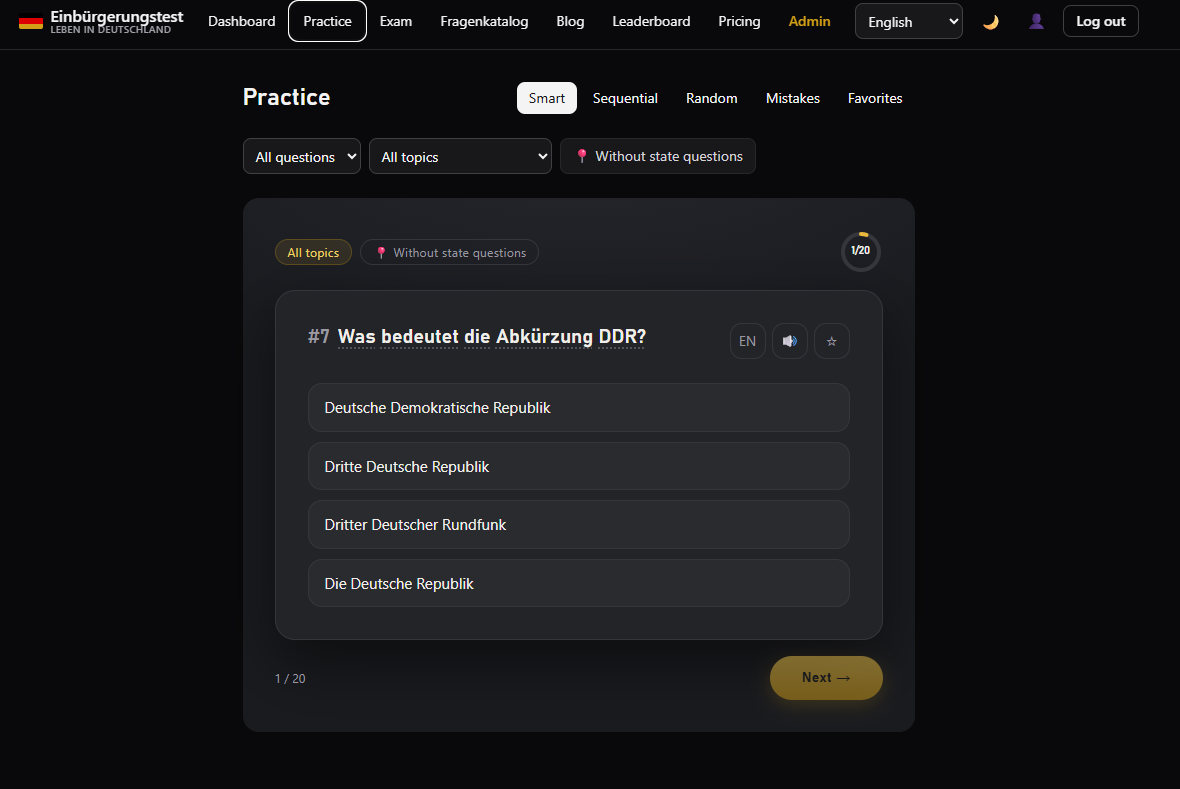Click the All topics tag chip
Image resolution: width=1180 pixels, height=789 pixels.
[313, 252]
